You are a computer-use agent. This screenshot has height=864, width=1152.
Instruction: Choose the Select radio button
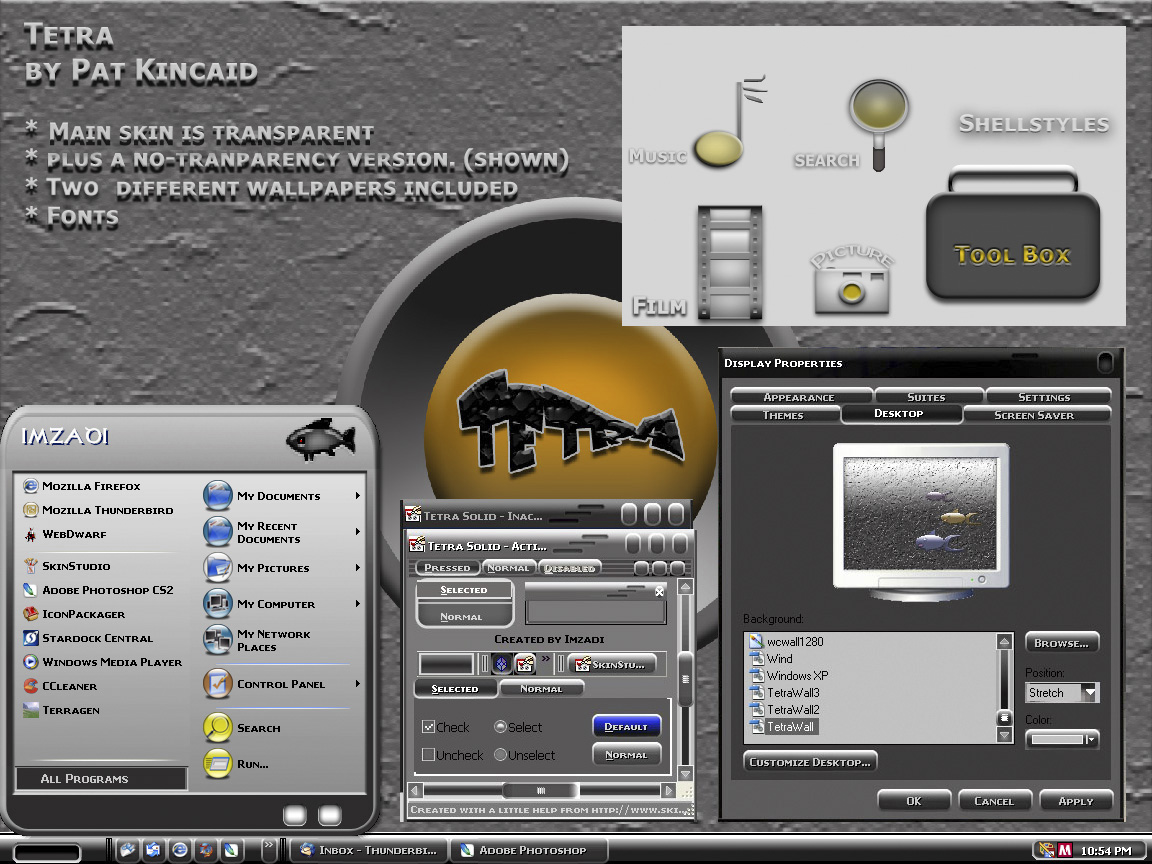[x=500, y=727]
